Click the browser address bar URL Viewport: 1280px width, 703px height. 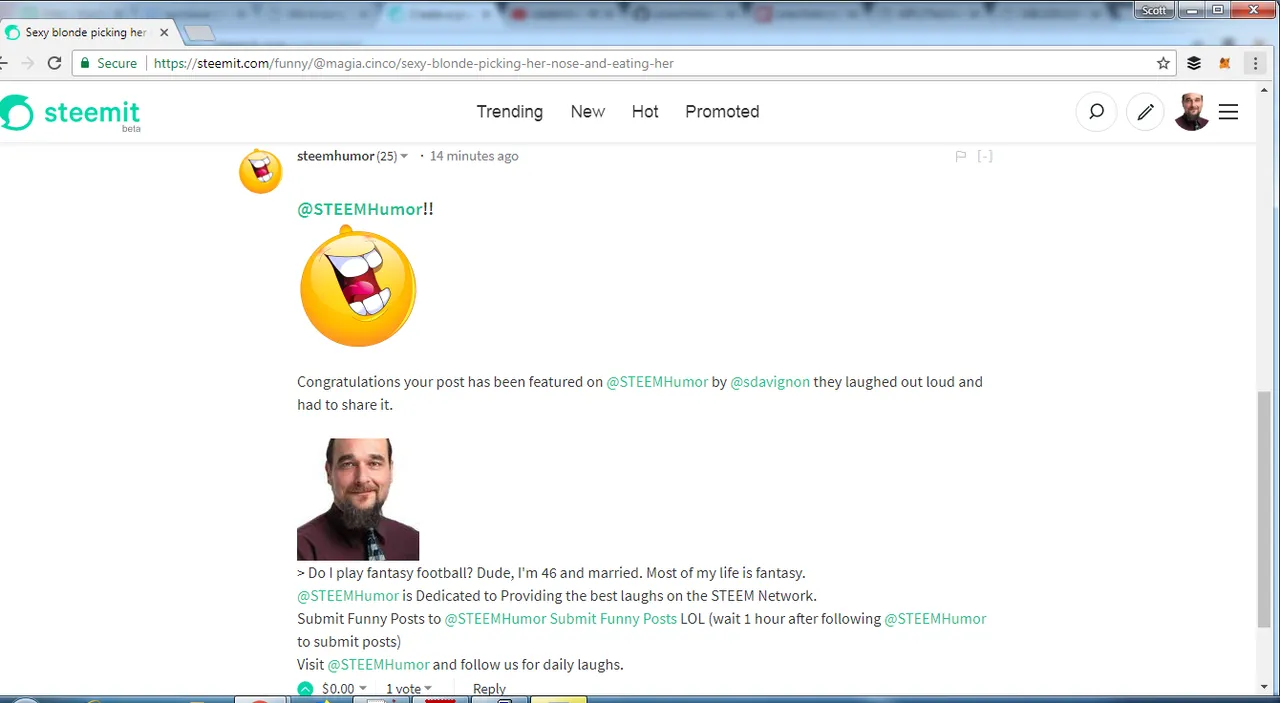(413, 63)
